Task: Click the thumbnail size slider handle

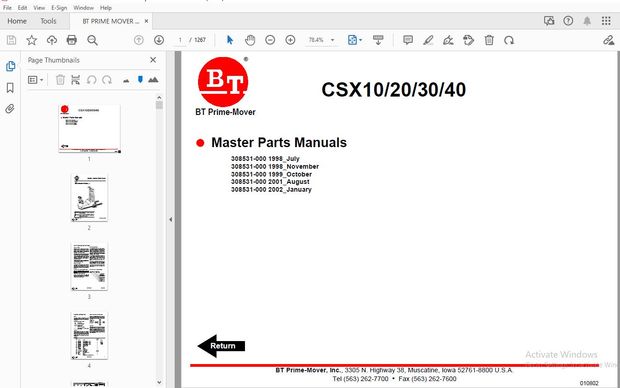Action: coord(140,79)
